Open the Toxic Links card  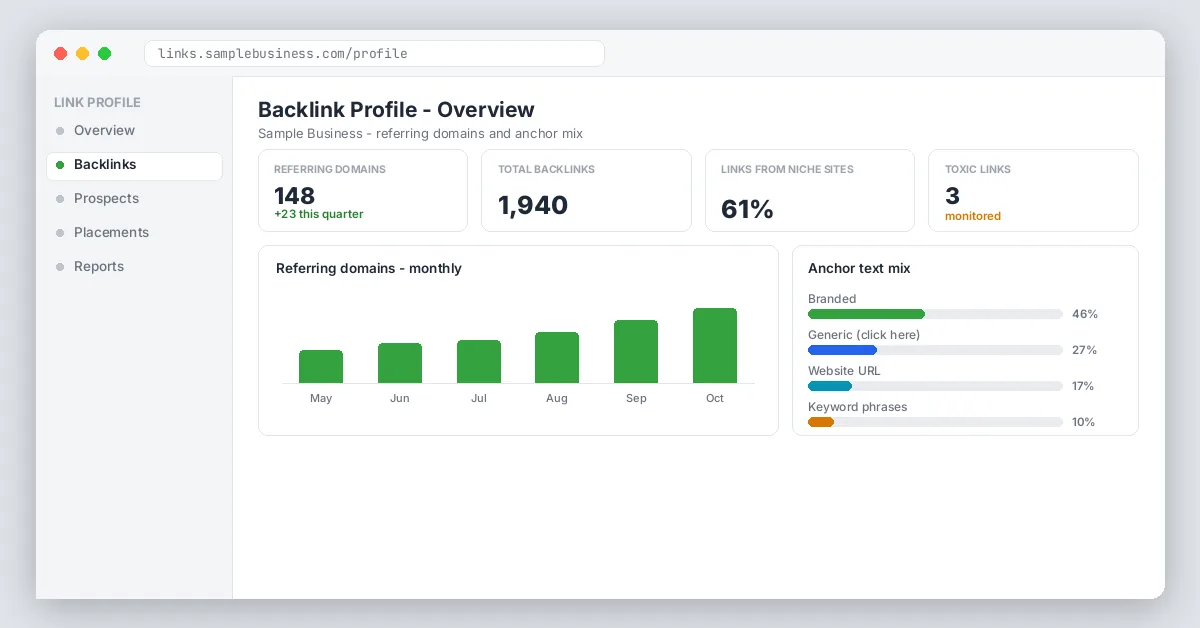(1033, 191)
